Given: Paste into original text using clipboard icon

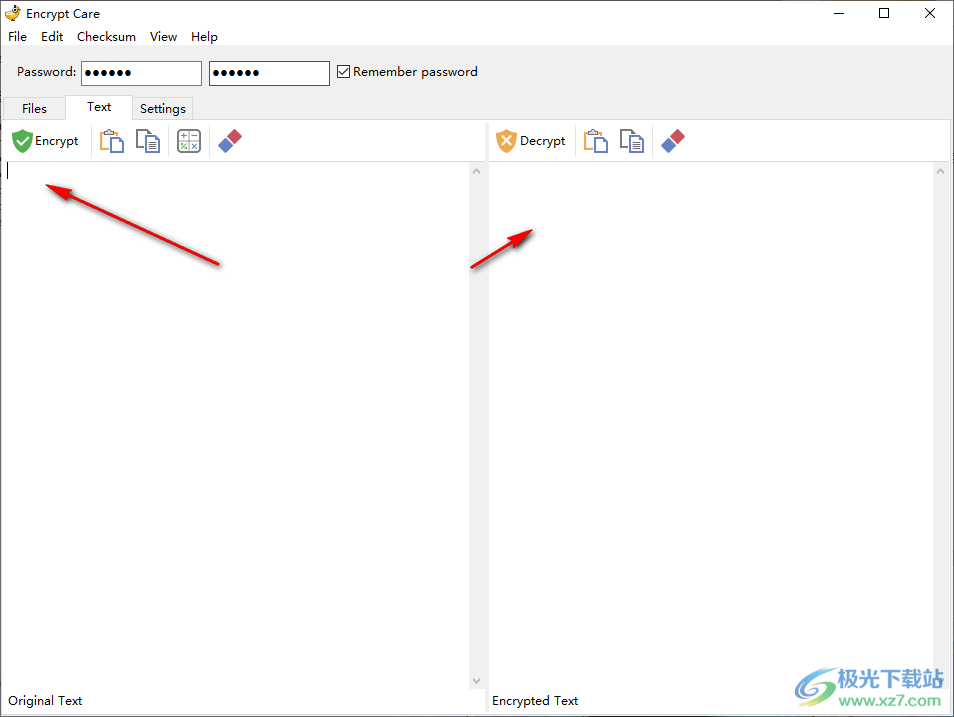Looking at the screenshot, I should click(112, 141).
